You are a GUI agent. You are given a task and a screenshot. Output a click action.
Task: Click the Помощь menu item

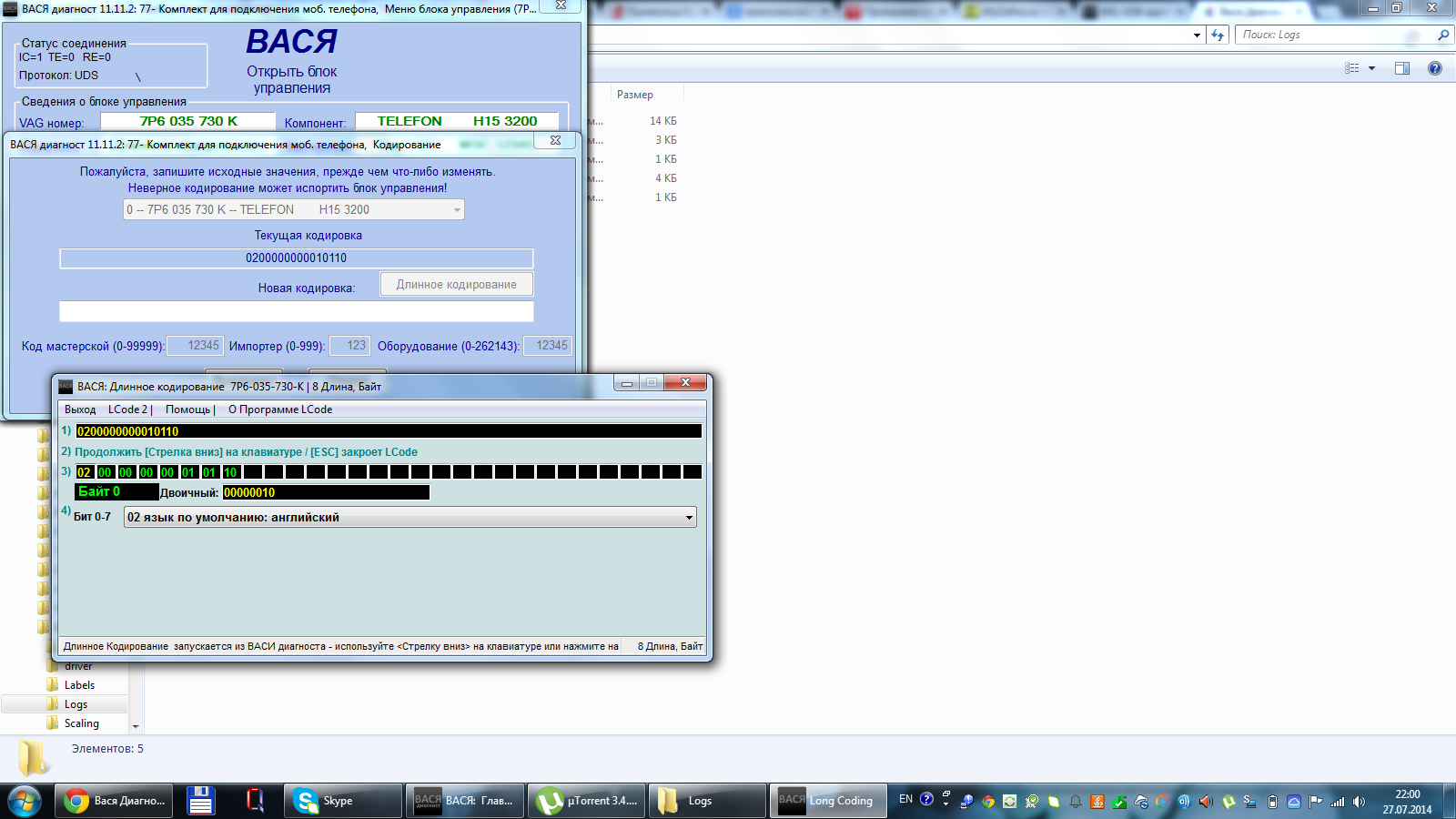(x=187, y=409)
